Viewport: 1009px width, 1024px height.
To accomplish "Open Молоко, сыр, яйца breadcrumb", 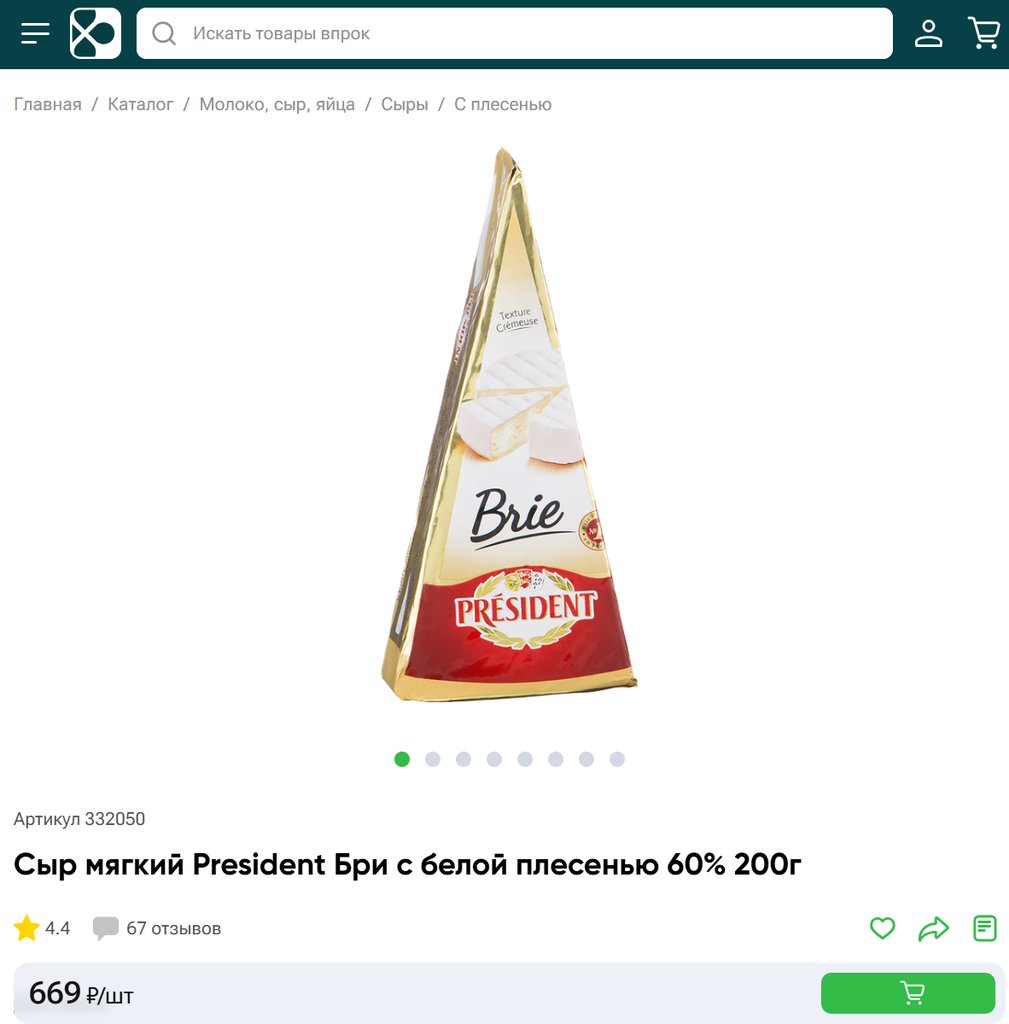I will tap(277, 104).
